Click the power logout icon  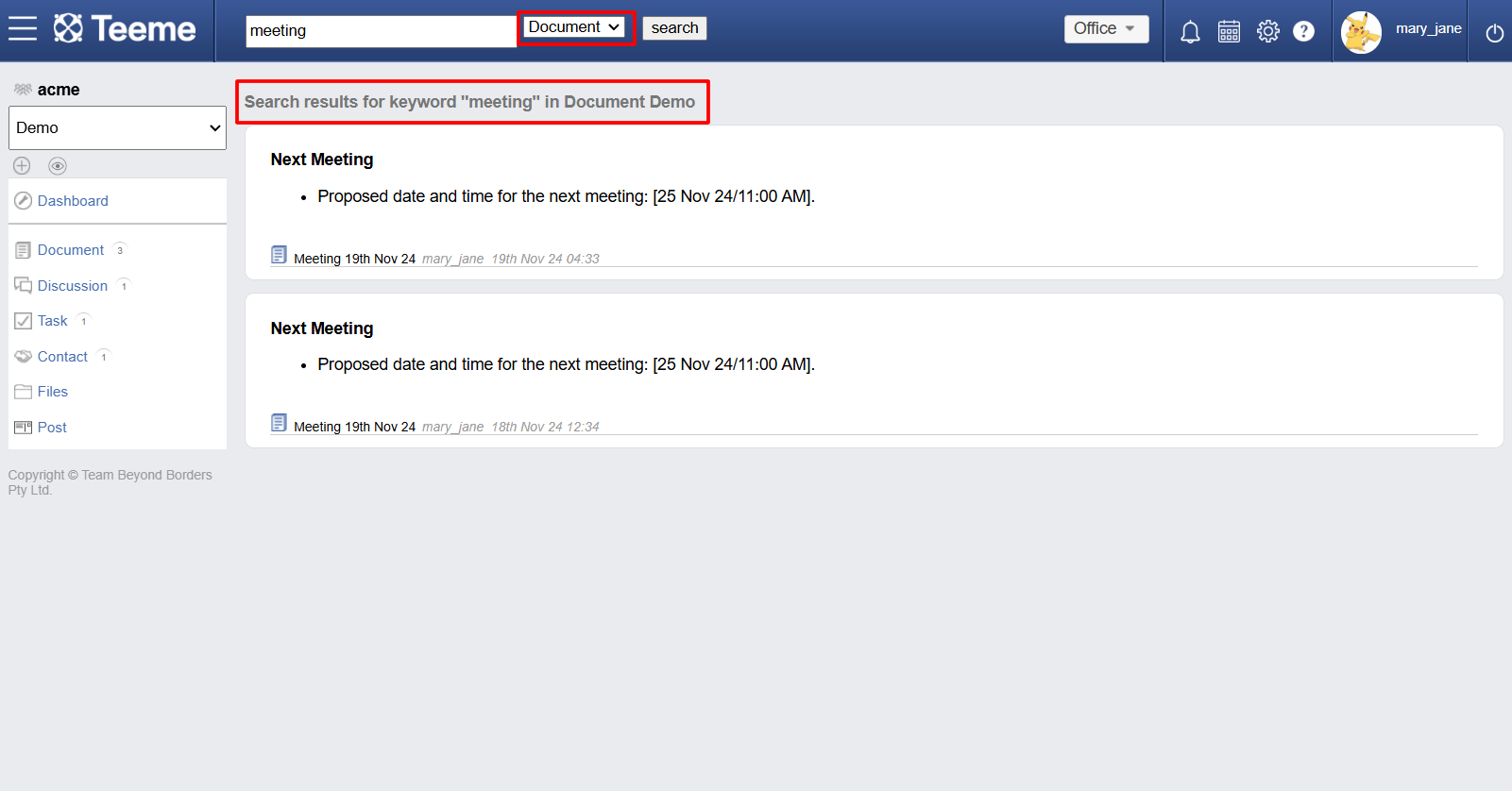1494,33
